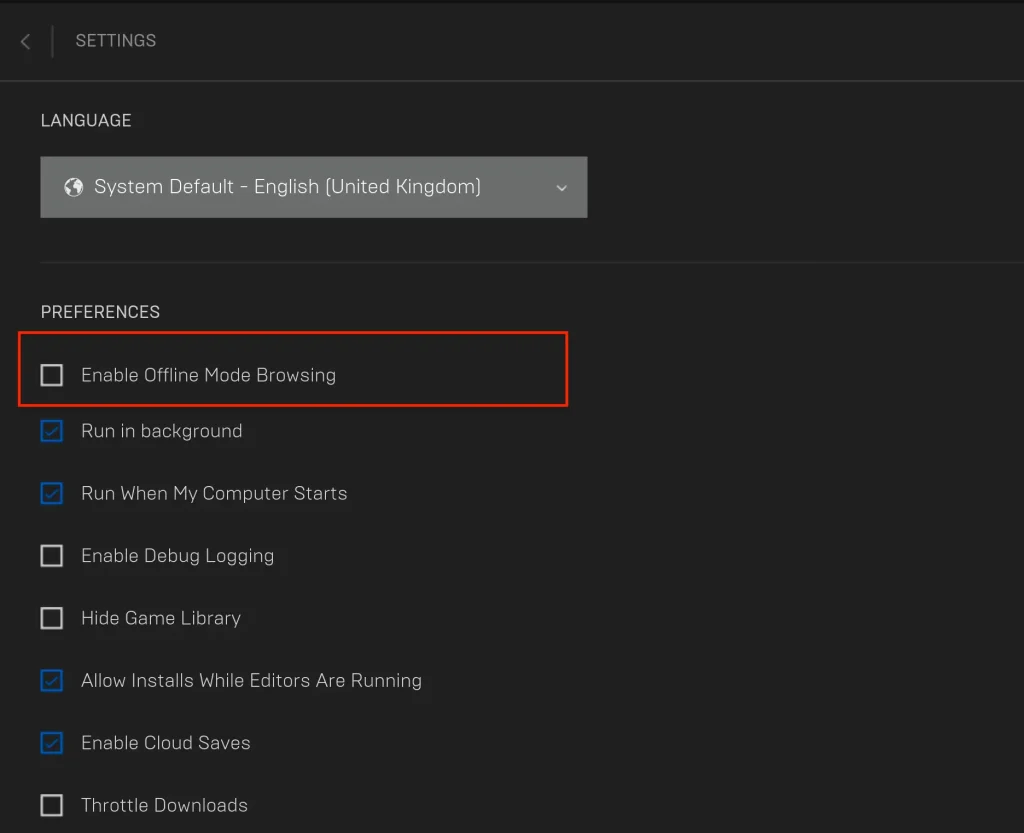Disable Run in background
The width and height of the screenshot is (1024, 833).
pos(51,431)
